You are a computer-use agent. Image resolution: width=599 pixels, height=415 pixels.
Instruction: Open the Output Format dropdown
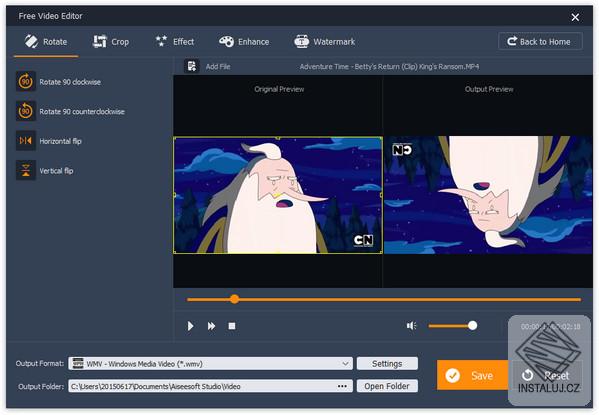210,363
